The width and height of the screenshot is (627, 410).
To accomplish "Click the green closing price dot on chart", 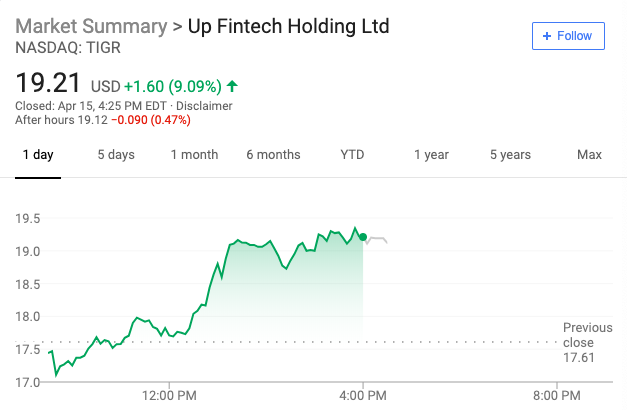I will point(363,237).
